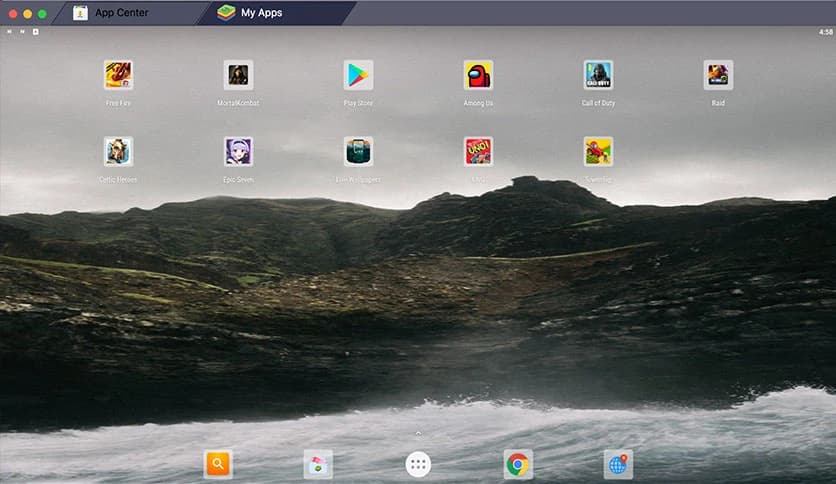Launch the UNO card game

(478, 151)
